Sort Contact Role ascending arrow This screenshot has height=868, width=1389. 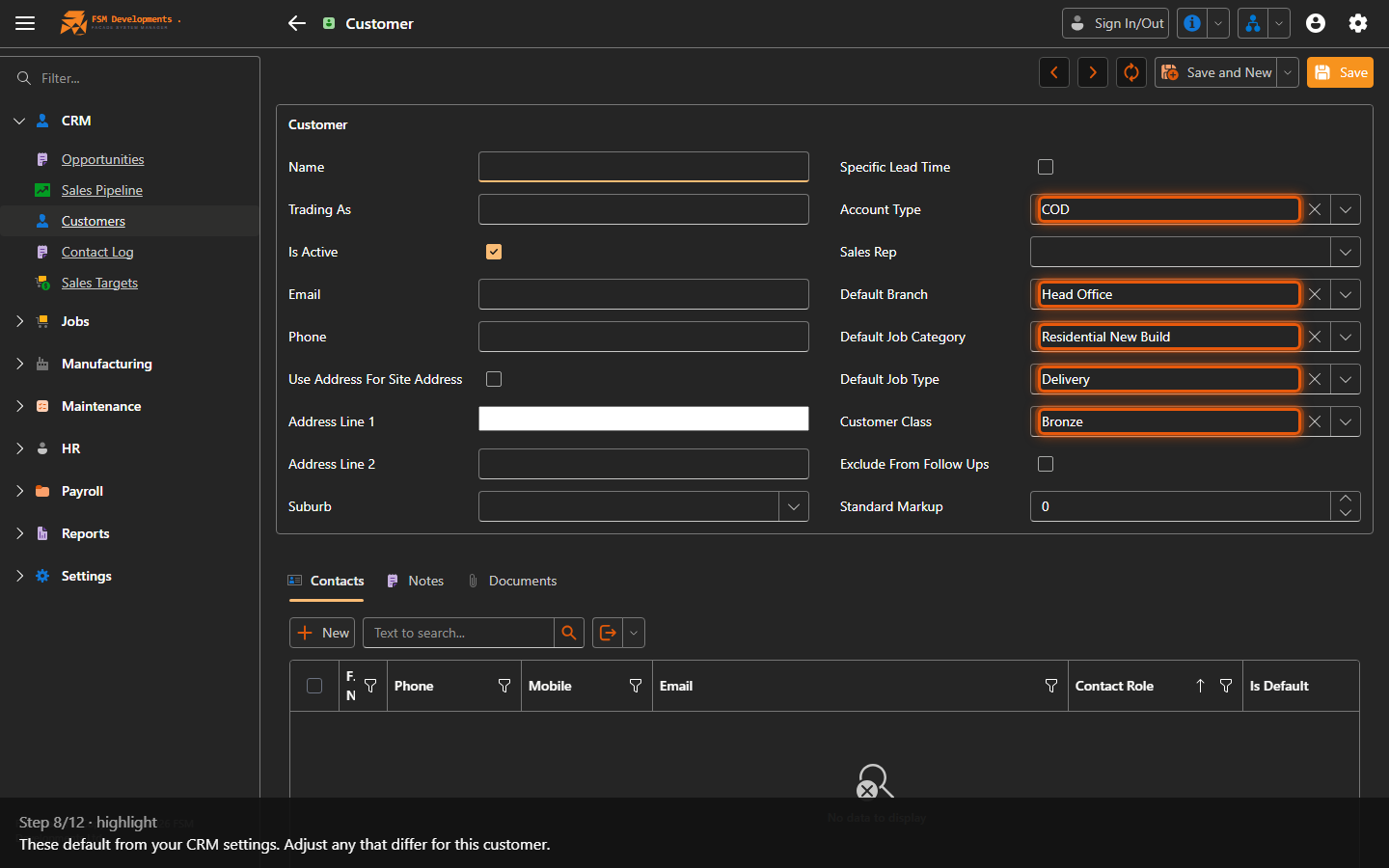(1200, 686)
